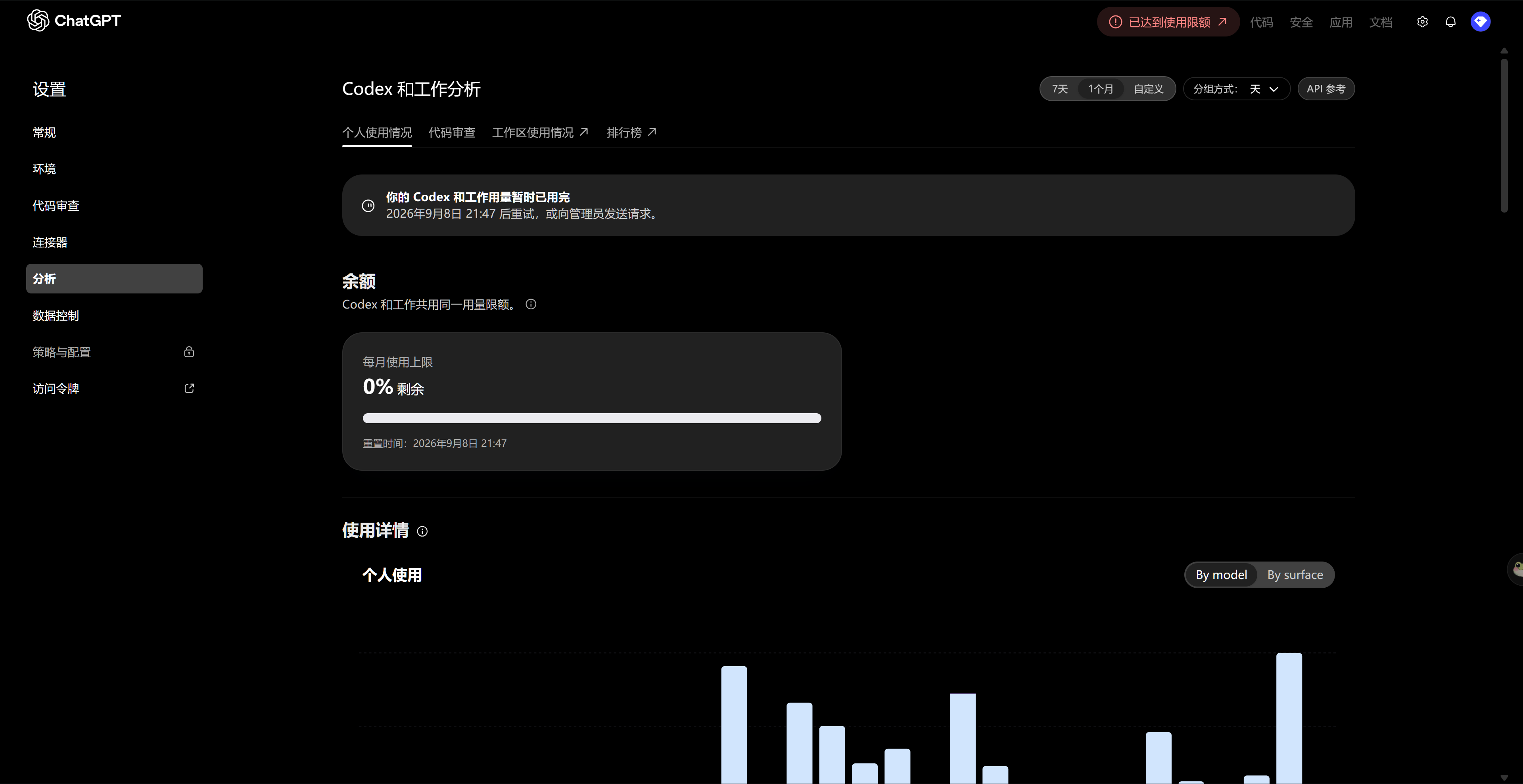Go to 安全 in the top navigation
Viewport: 1523px width, 784px height.
[x=1301, y=22]
